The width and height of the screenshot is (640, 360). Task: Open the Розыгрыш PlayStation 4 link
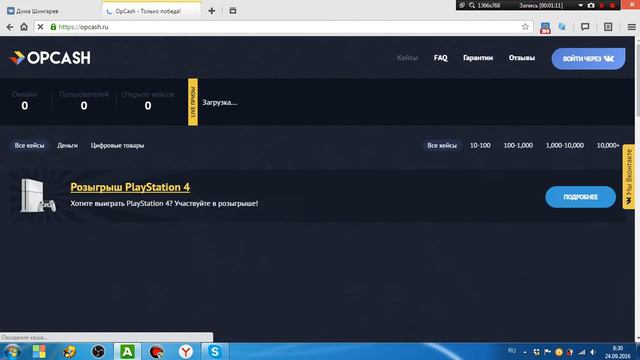(x=130, y=187)
